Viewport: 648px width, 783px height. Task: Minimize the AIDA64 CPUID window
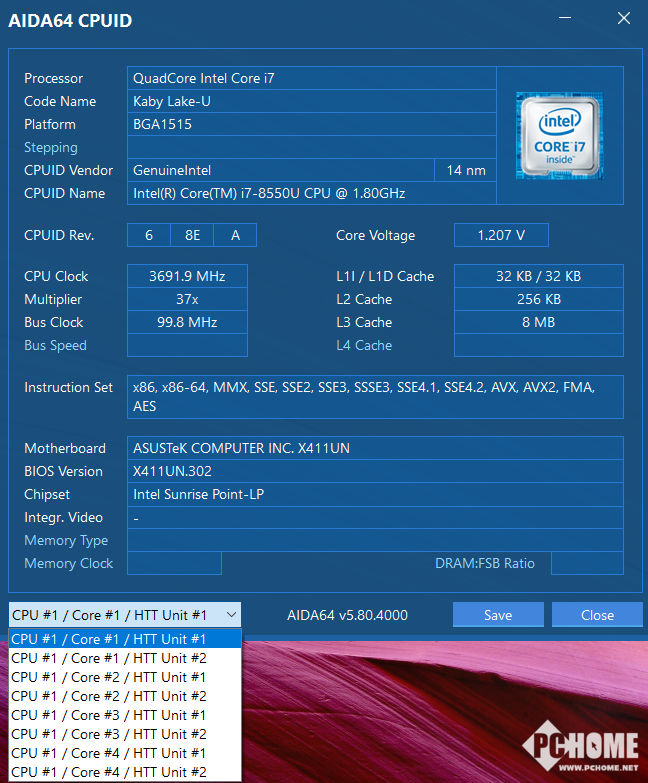(565, 18)
